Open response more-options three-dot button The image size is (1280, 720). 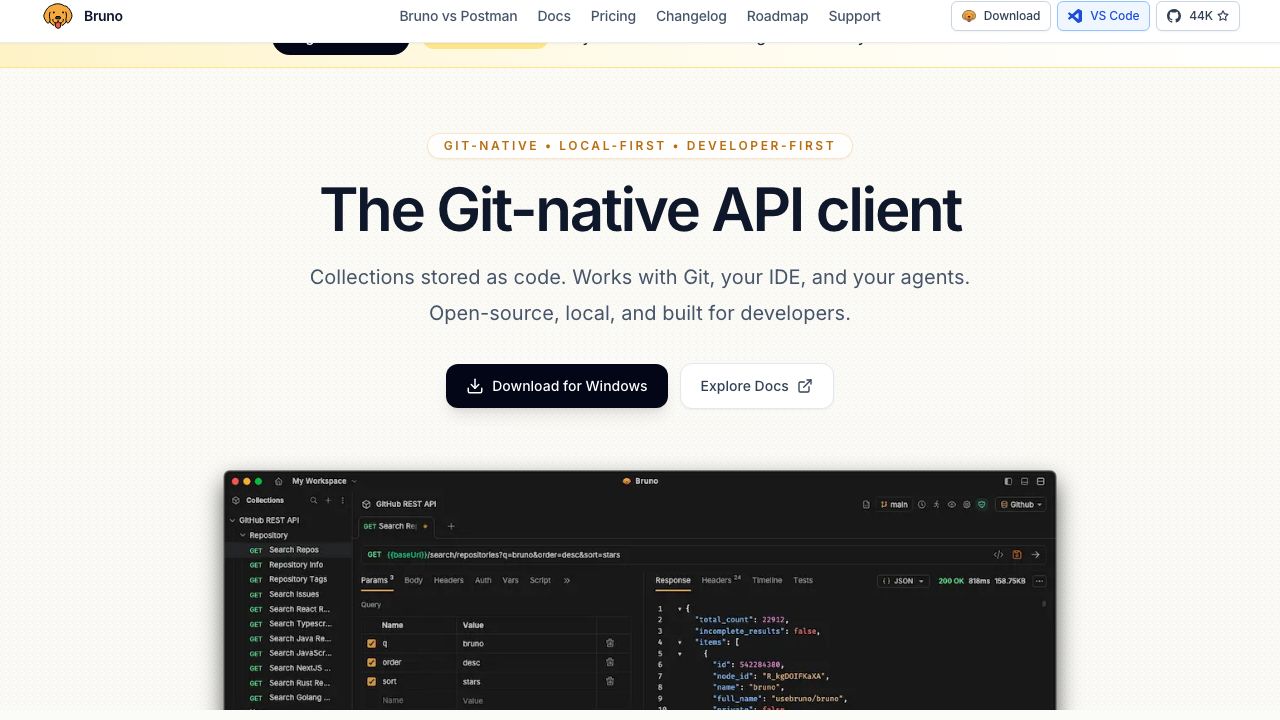click(x=1040, y=581)
